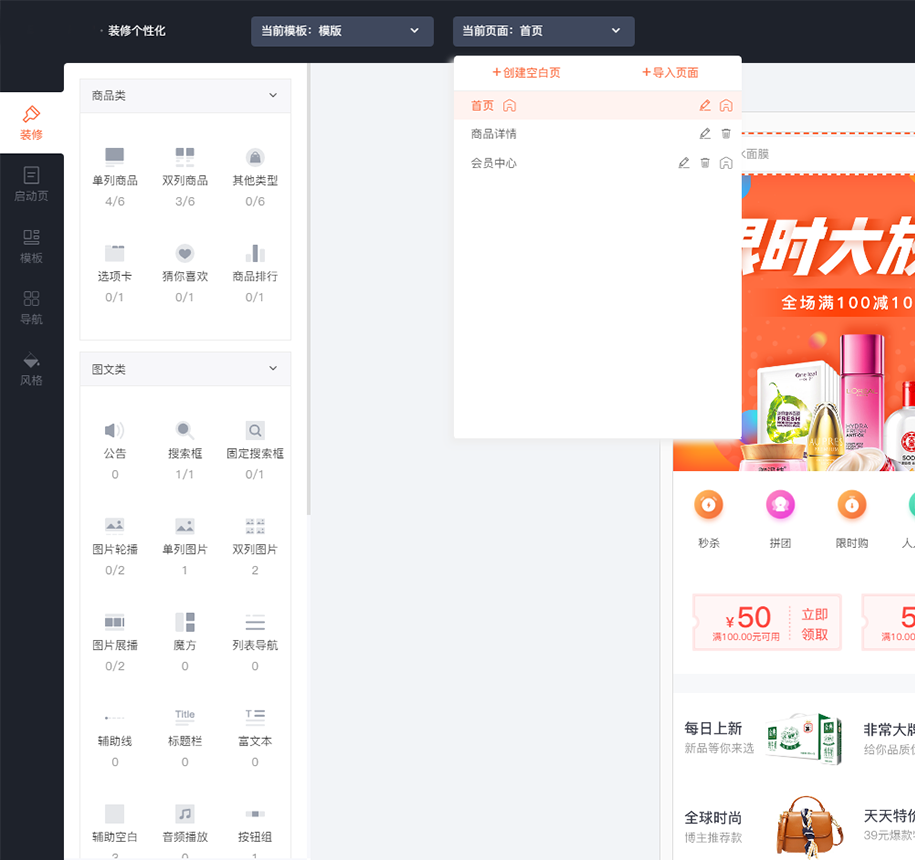915x860 pixels.
Task: Edit the 商品详情 page name
Action: tap(705, 134)
